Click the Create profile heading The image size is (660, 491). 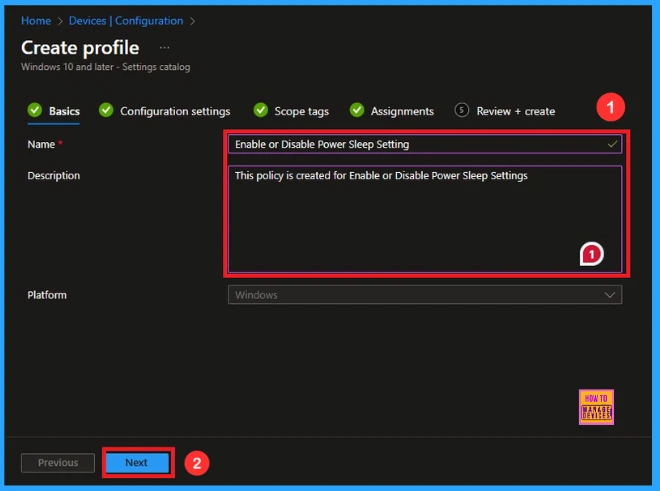80,48
